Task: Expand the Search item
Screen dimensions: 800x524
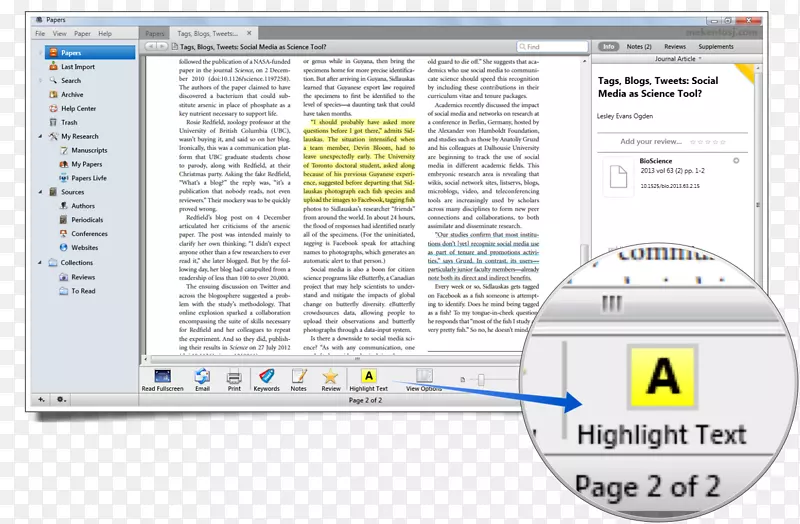Action: [x=40, y=80]
